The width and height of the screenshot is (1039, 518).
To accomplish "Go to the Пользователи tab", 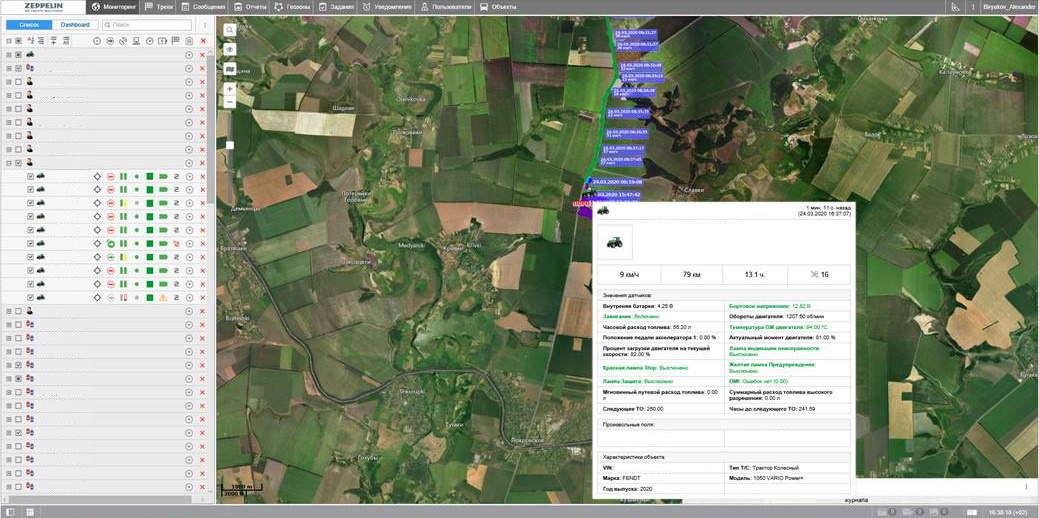I will [446, 7].
